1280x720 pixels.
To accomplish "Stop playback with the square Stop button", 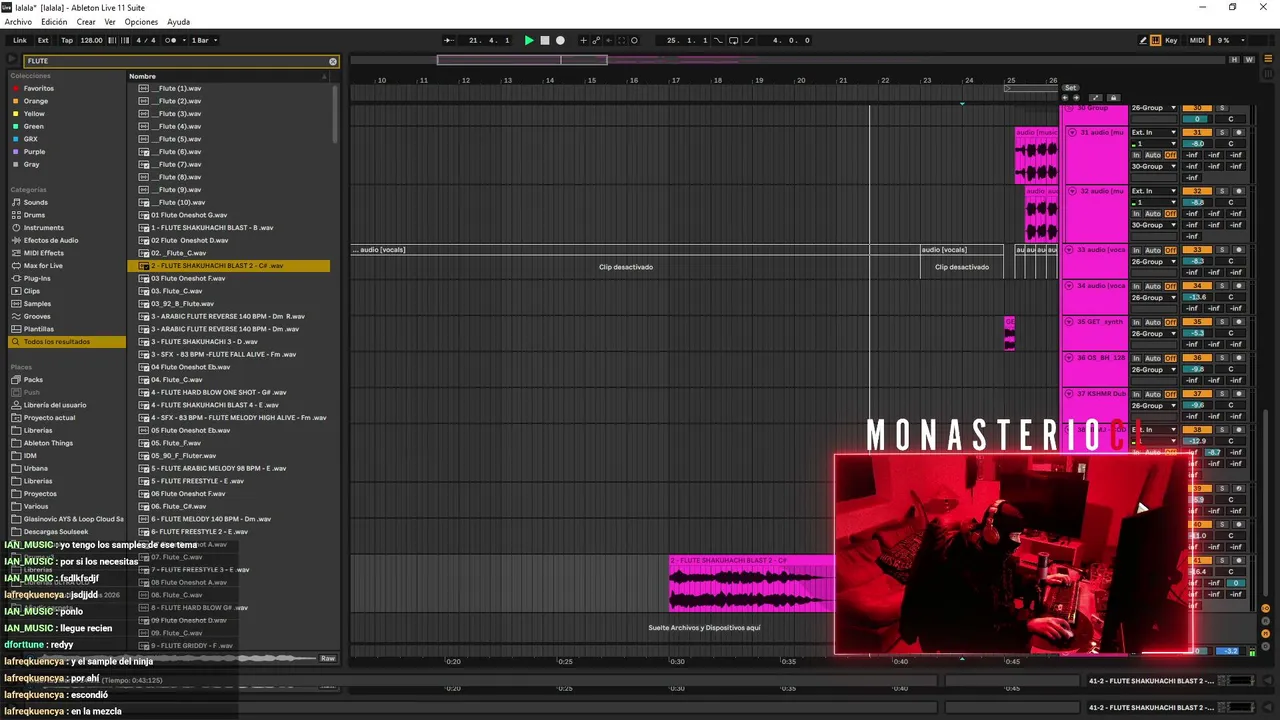I will [545, 40].
